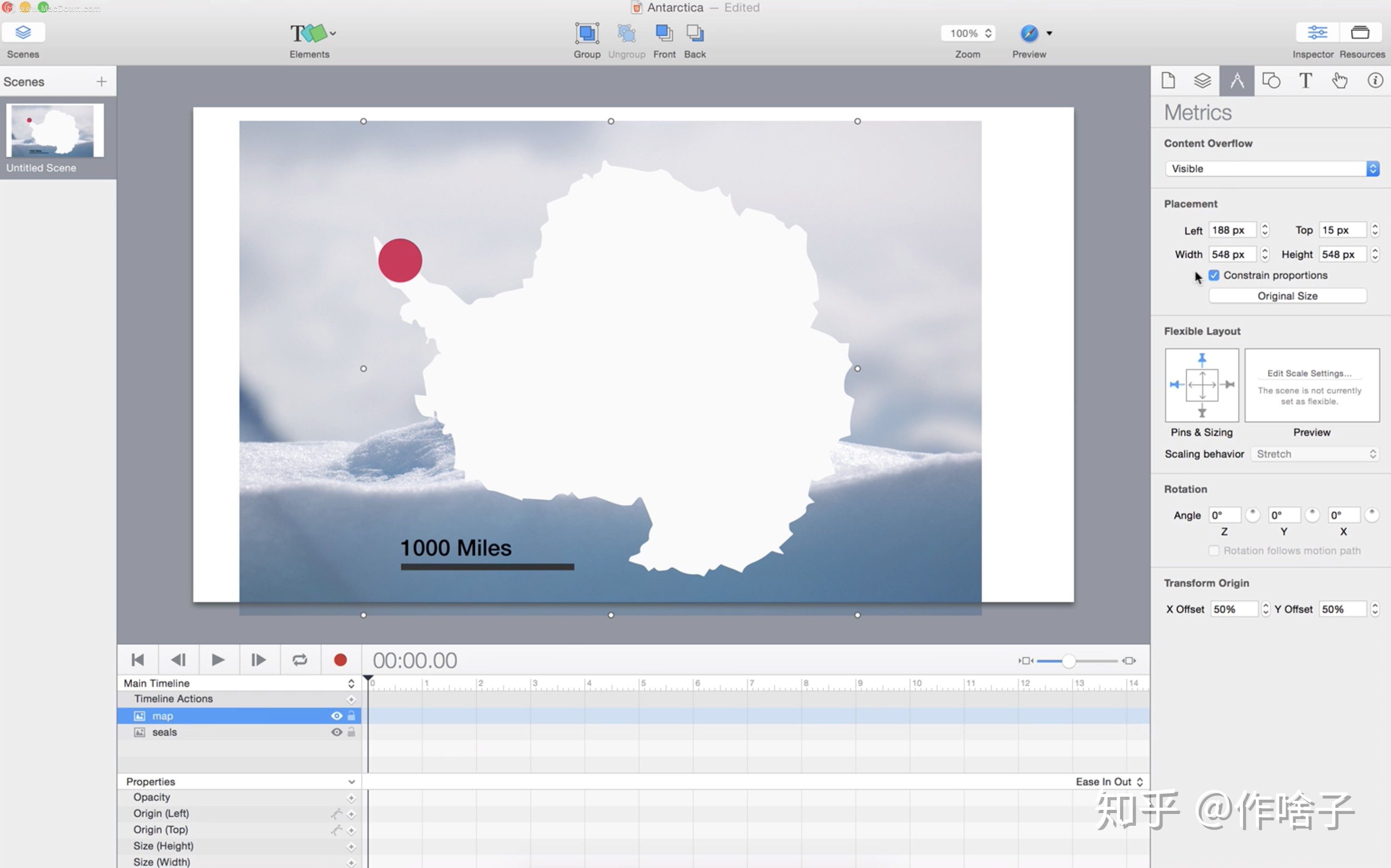
Task: Lock the map layer
Action: point(351,716)
